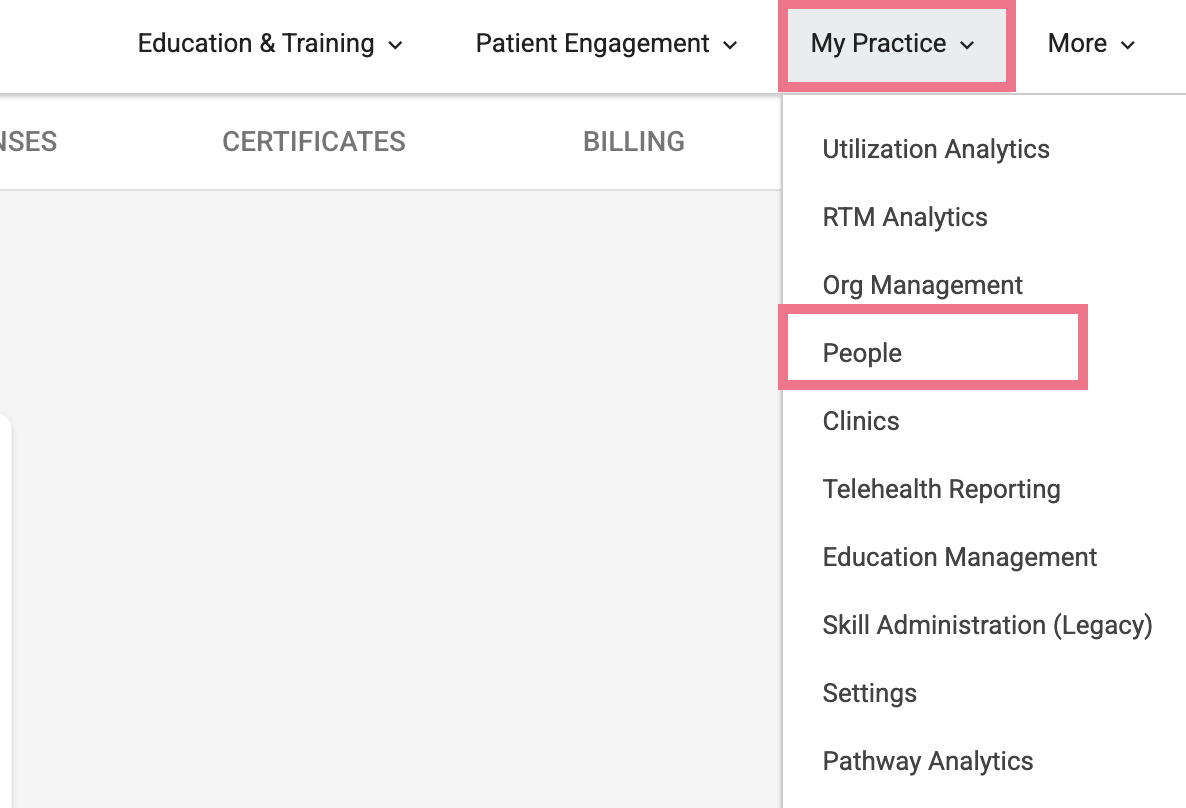Image resolution: width=1186 pixels, height=808 pixels.
Task: Switch to the Billing tab
Action: tap(634, 141)
